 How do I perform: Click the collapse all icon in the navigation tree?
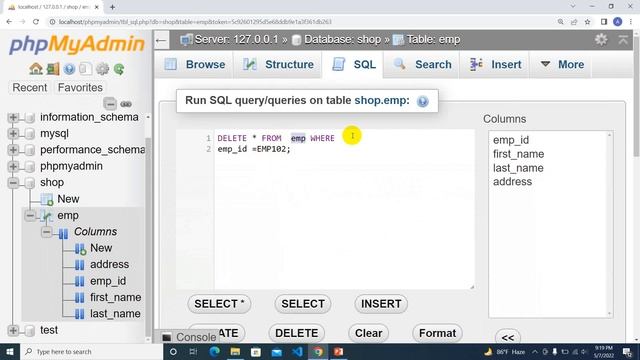point(110,104)
